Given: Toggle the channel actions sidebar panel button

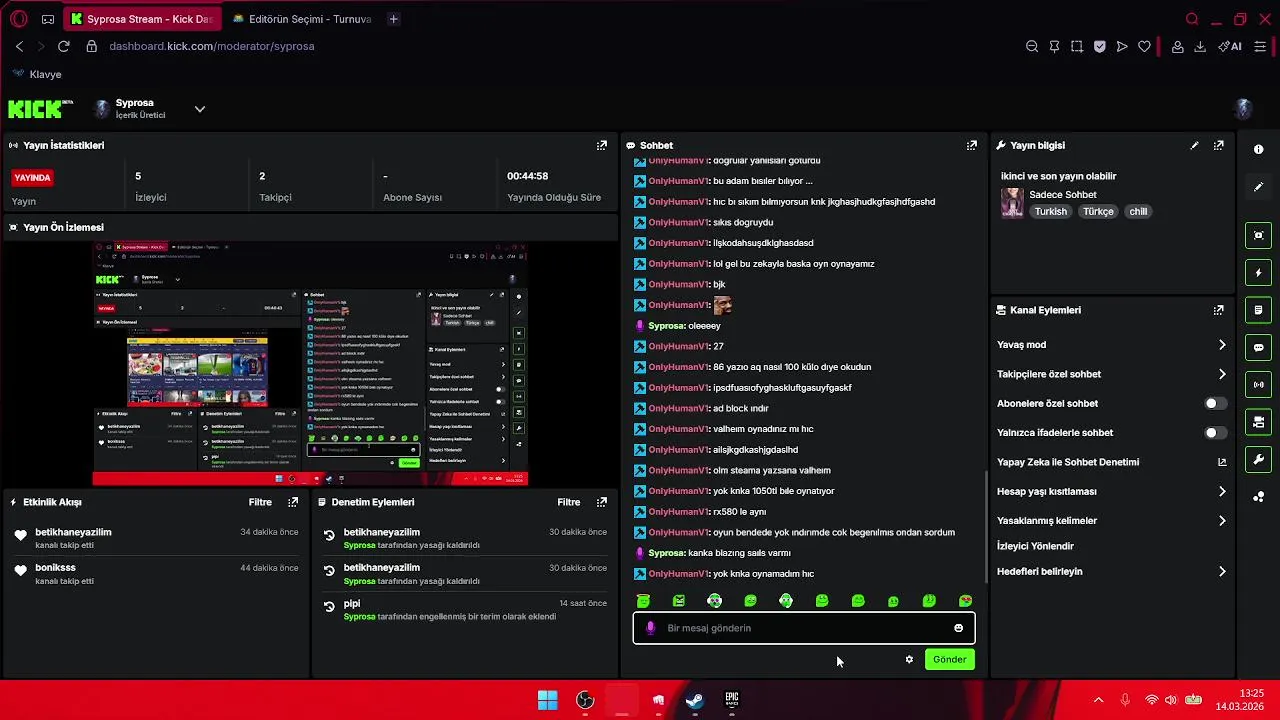Looking at the screenshot, I should coord(1258,422).
